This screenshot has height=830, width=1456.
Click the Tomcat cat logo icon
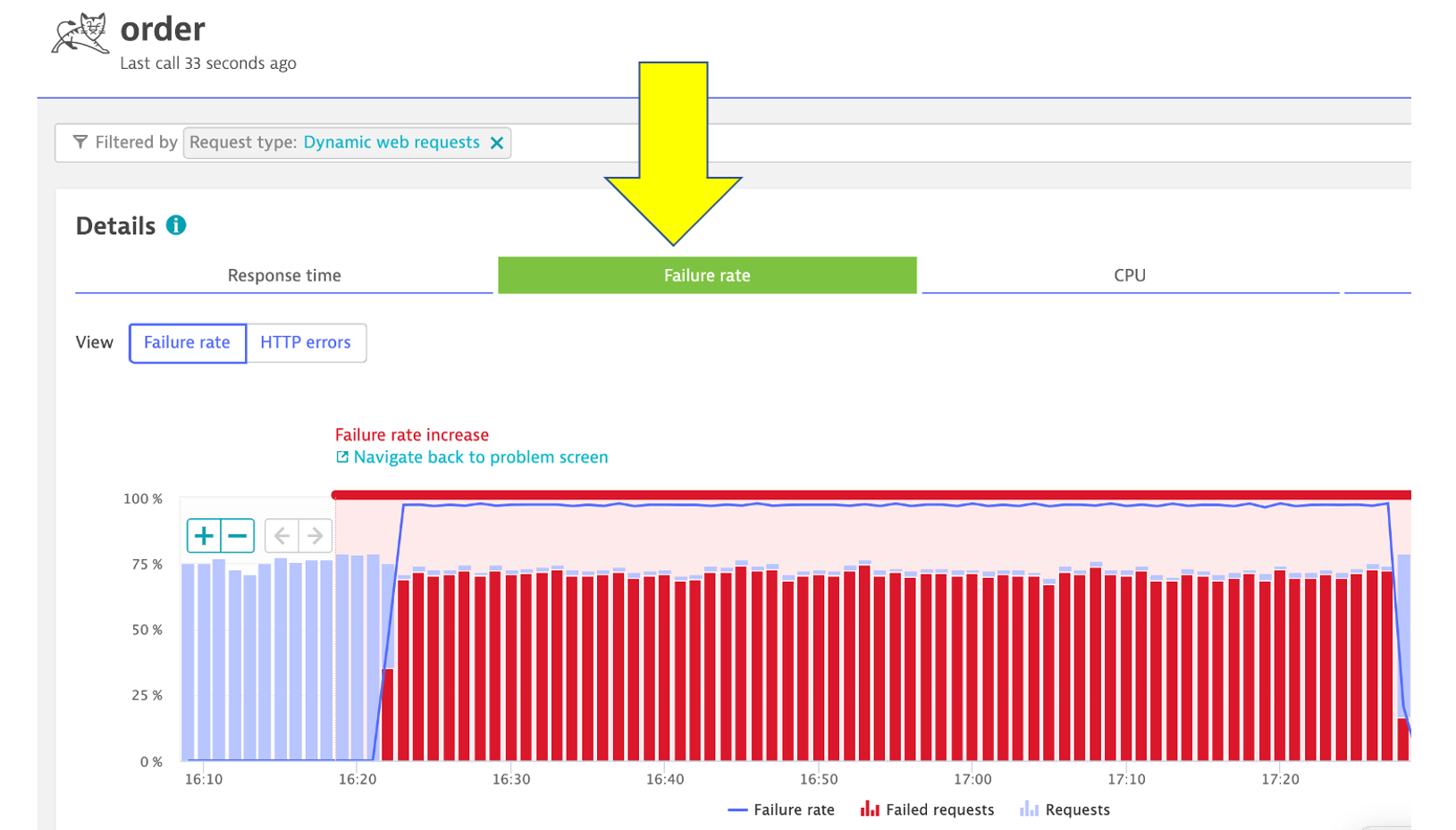click(x=80, y=34)
